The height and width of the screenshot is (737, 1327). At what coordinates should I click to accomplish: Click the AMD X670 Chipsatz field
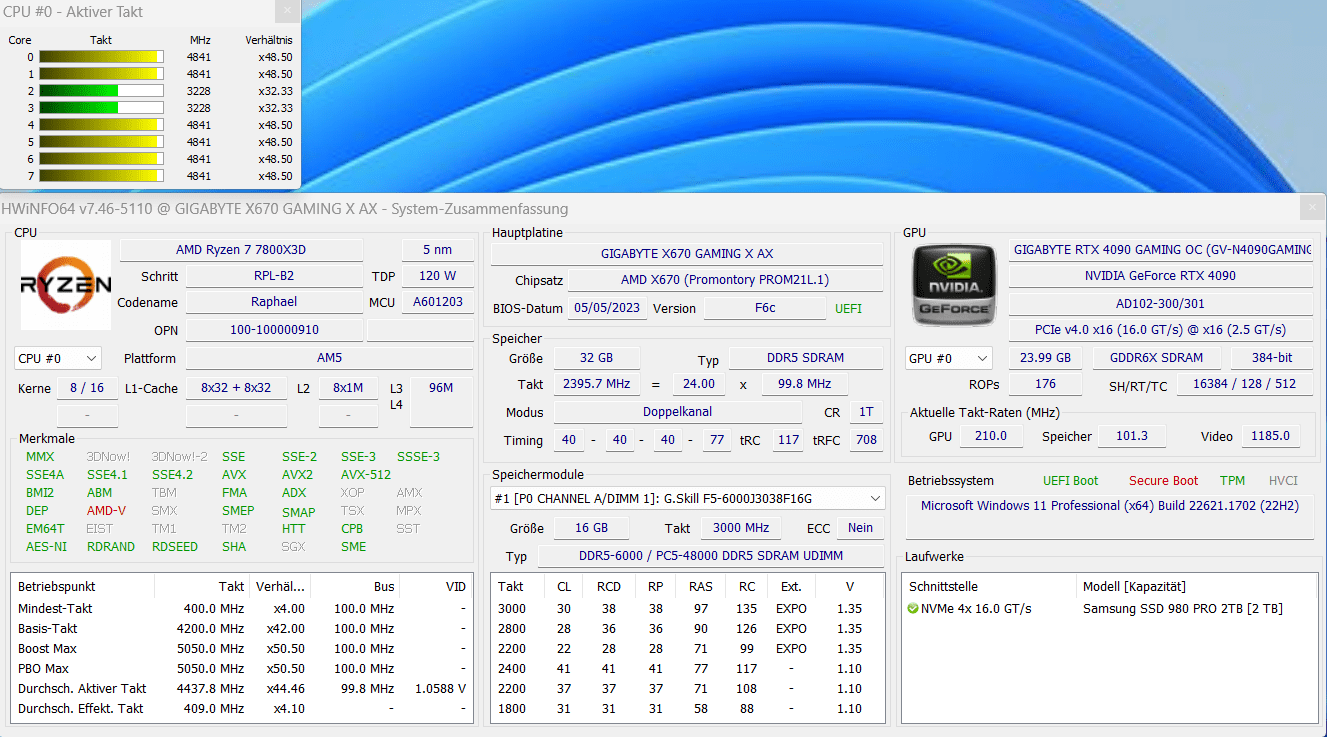[x=725, y=281]
